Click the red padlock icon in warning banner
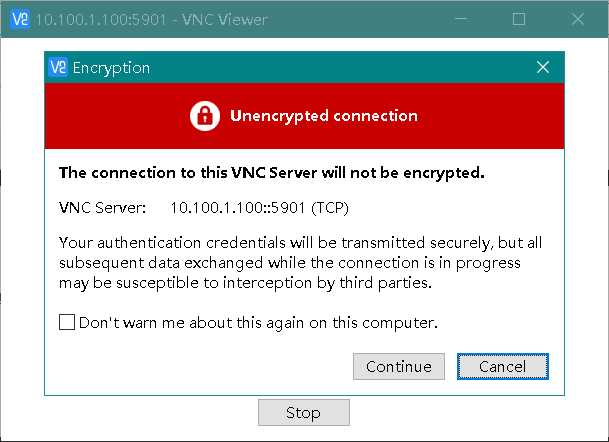The height and width of the screenshot is (442, 609). (x=205, y=116)
